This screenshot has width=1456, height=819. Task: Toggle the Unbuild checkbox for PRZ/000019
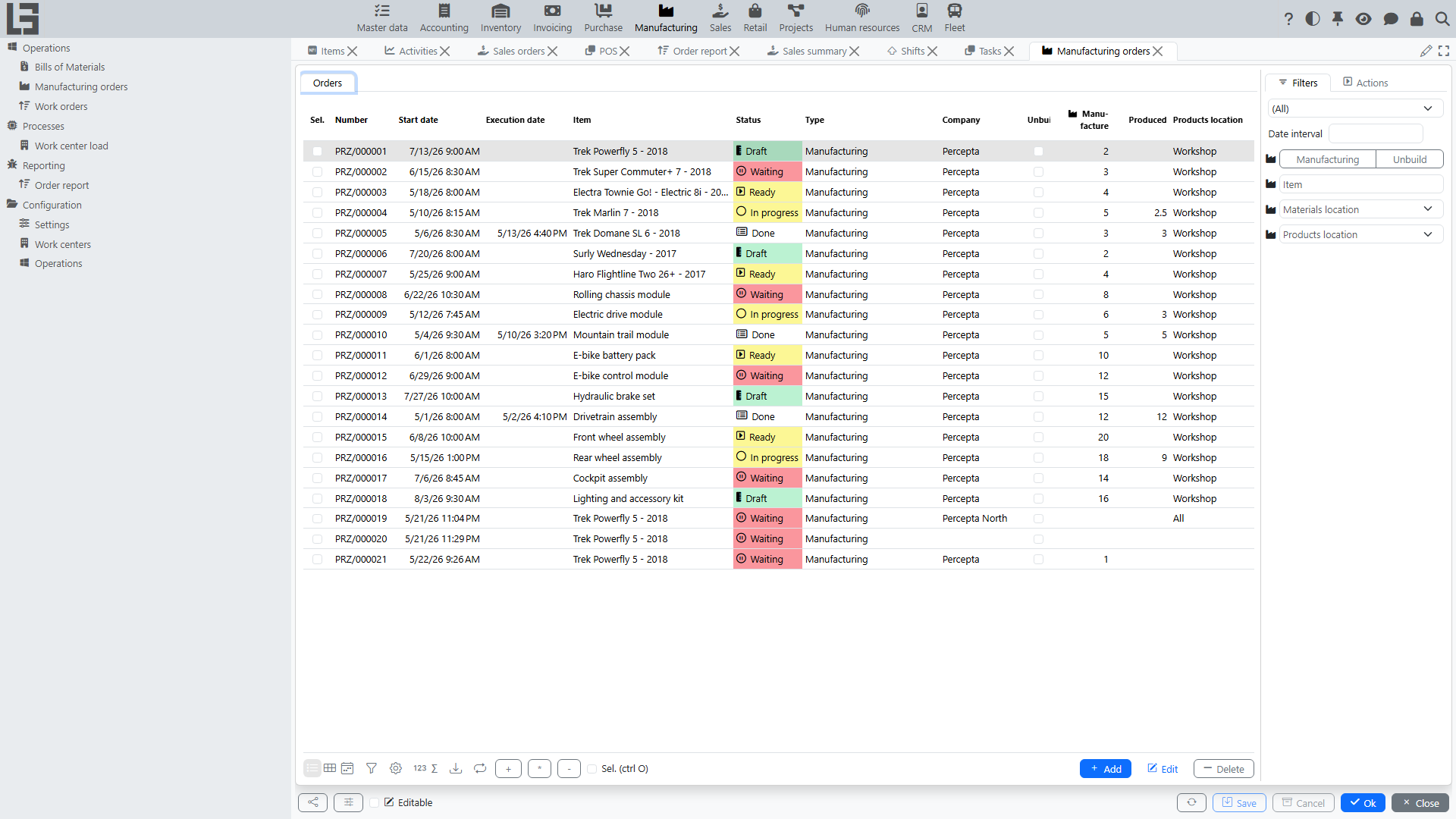[1038, 519]
